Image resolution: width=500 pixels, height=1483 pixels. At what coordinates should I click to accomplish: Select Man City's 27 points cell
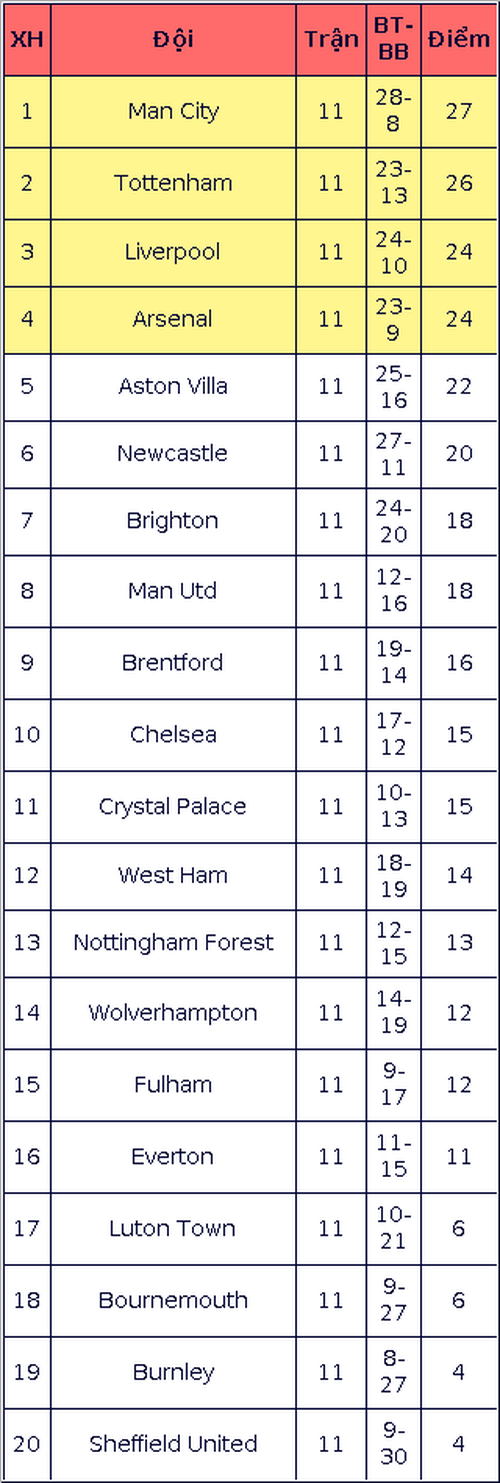(458, 112)
